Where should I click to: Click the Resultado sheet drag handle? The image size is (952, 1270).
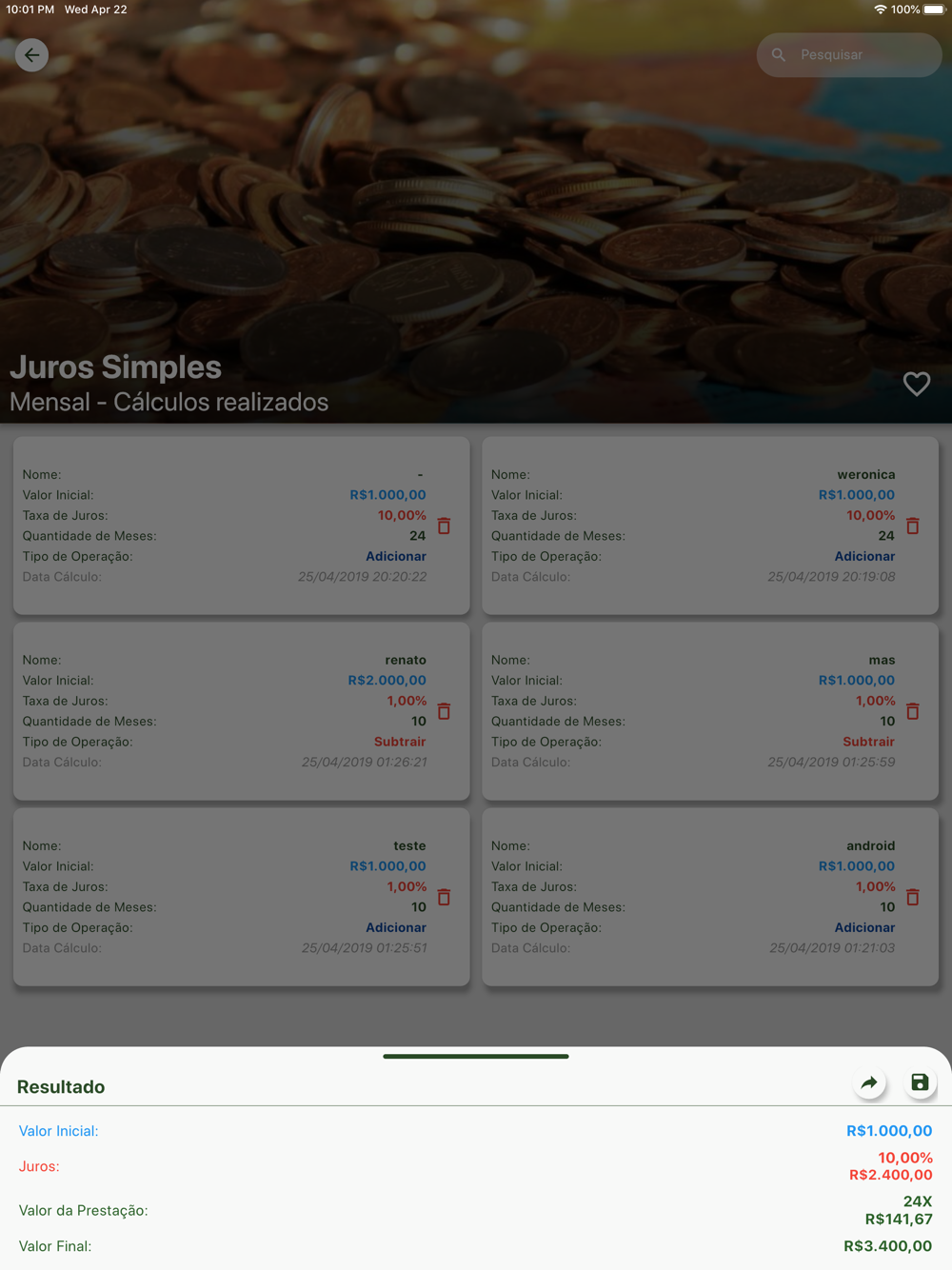476,1056
